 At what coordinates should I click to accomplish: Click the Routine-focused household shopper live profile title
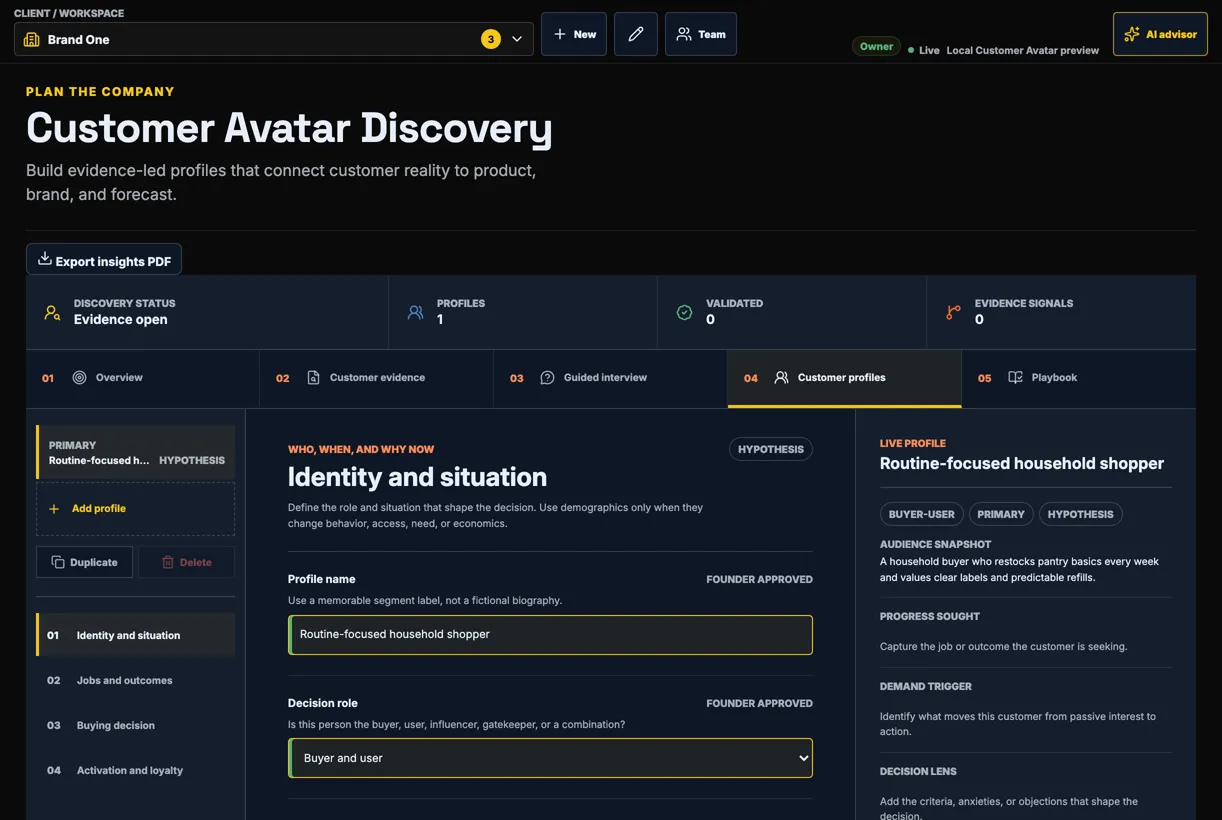[1022, 463]
